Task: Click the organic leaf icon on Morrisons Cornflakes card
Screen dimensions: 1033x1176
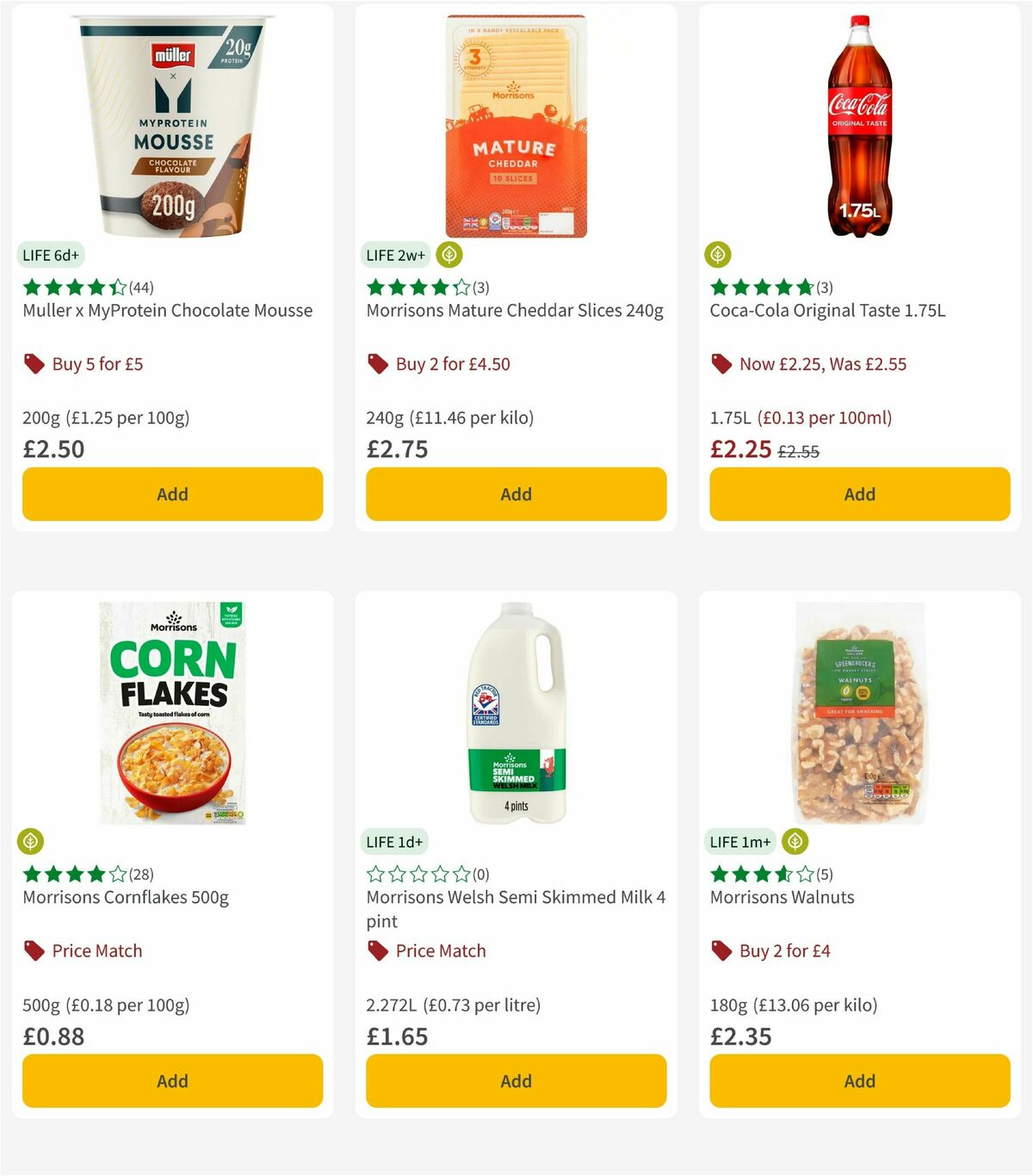Action: (x=33, y=841)
